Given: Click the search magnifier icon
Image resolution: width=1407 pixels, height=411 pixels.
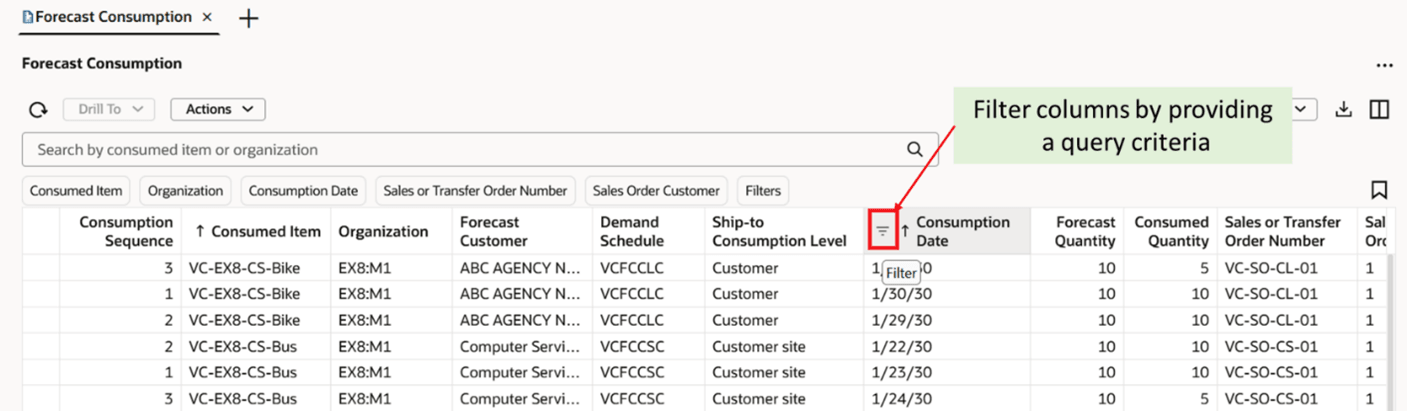Looking at the screenshot, I should 914,149.
